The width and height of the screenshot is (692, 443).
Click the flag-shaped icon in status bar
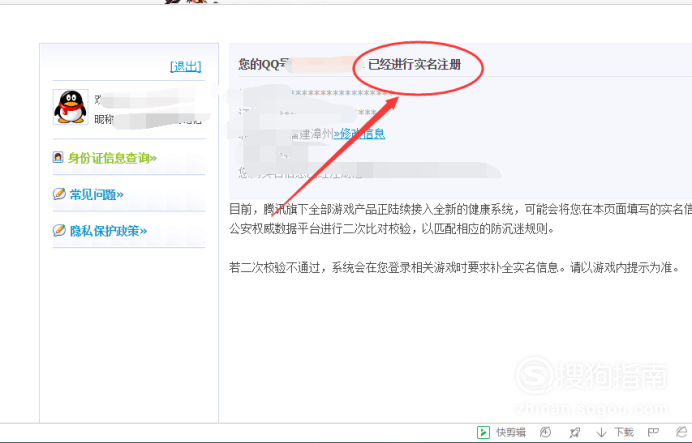pos(653,432)
